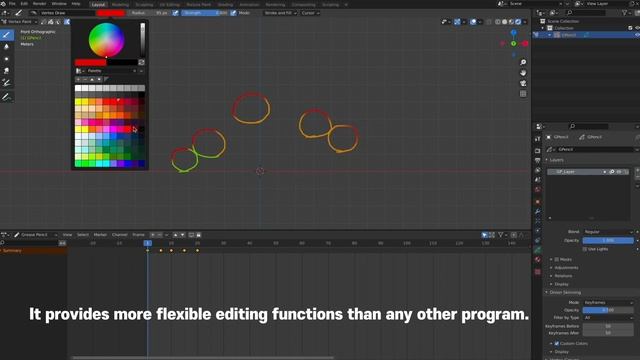Click the pan hand icon in viewport
Viewport: 640px width, 360px height.
point(523,73)
